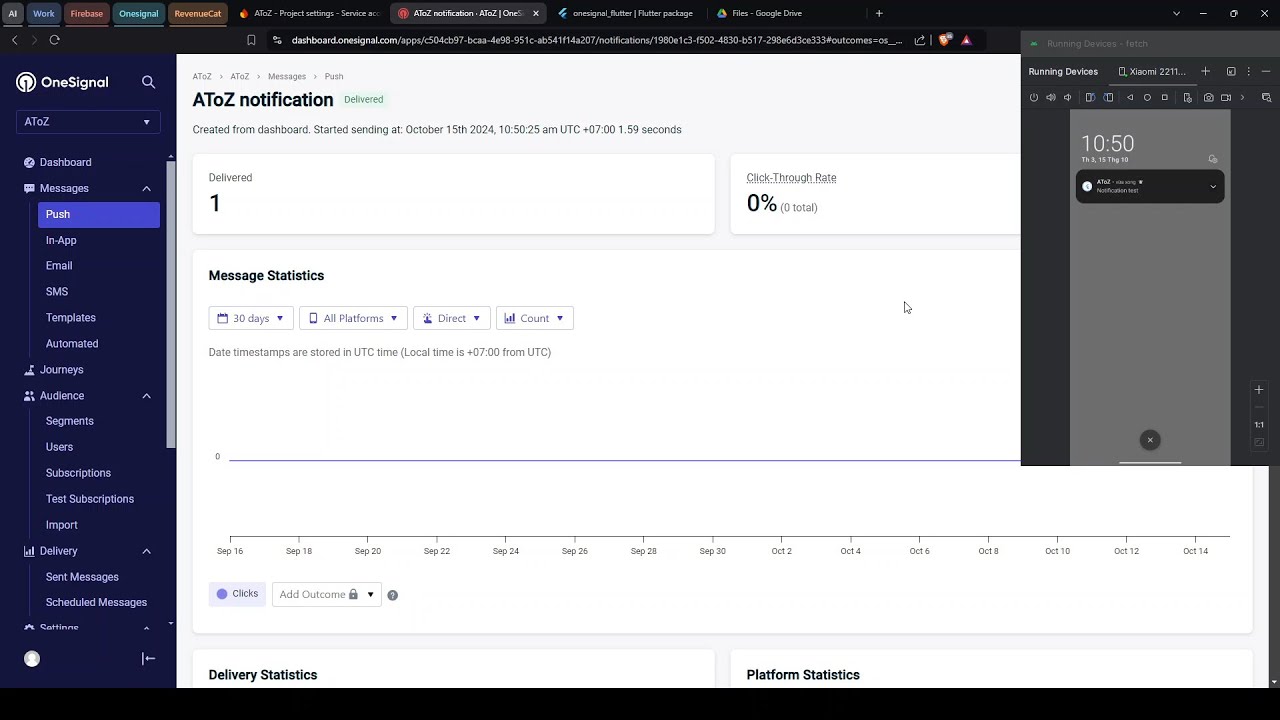Go back in the browser

(14, 40)
